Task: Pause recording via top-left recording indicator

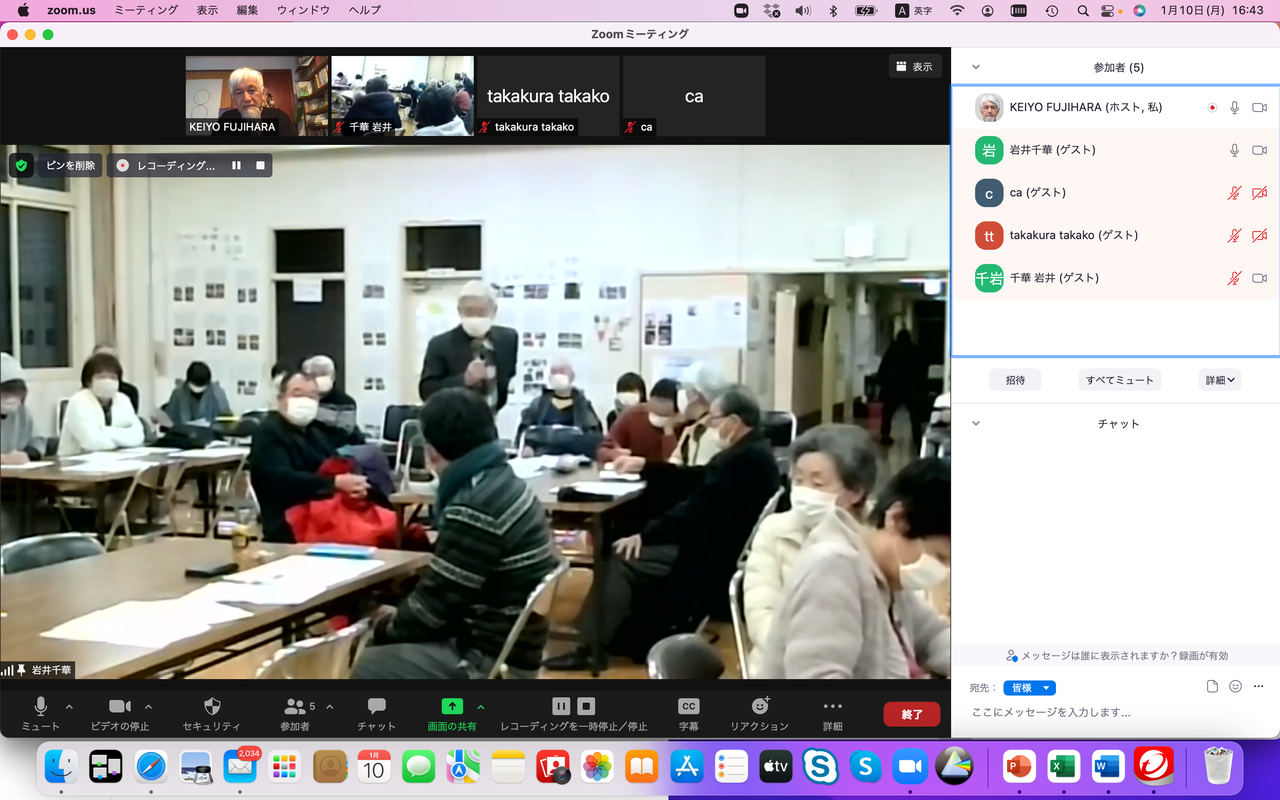Action: [x=236, y=165]
